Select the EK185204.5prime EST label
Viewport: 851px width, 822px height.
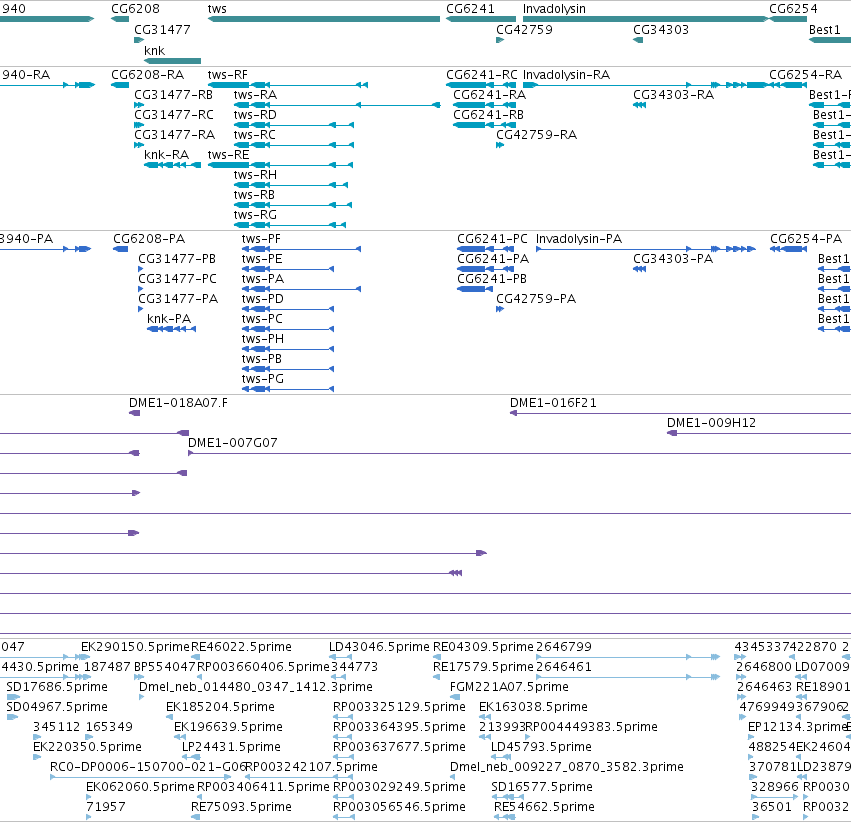click(x=220, y=707)
